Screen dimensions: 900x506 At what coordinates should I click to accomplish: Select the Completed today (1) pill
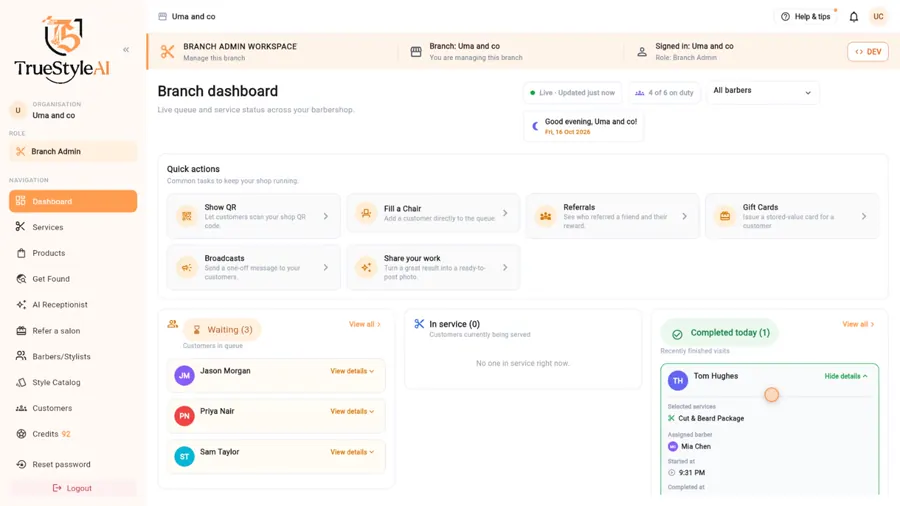click(x=720, y=333)
